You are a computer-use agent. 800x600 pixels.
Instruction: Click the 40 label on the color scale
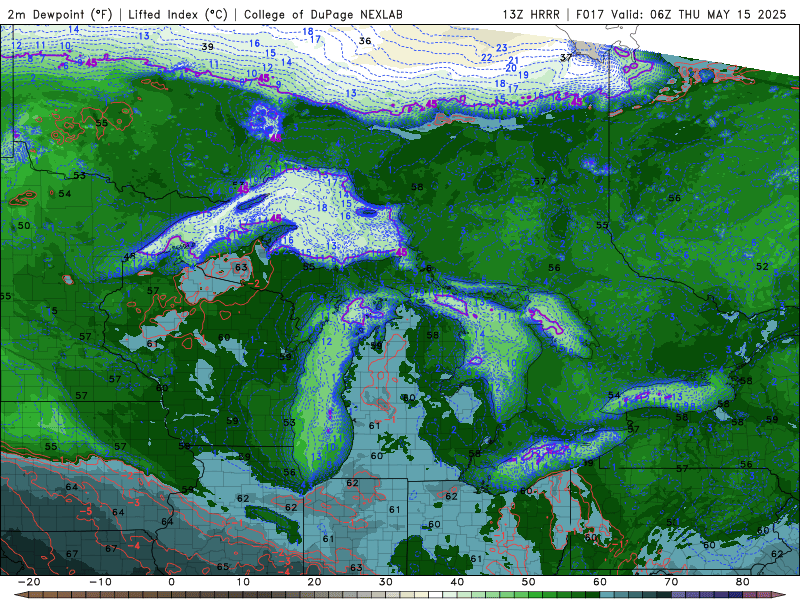(x=457, y=582)
